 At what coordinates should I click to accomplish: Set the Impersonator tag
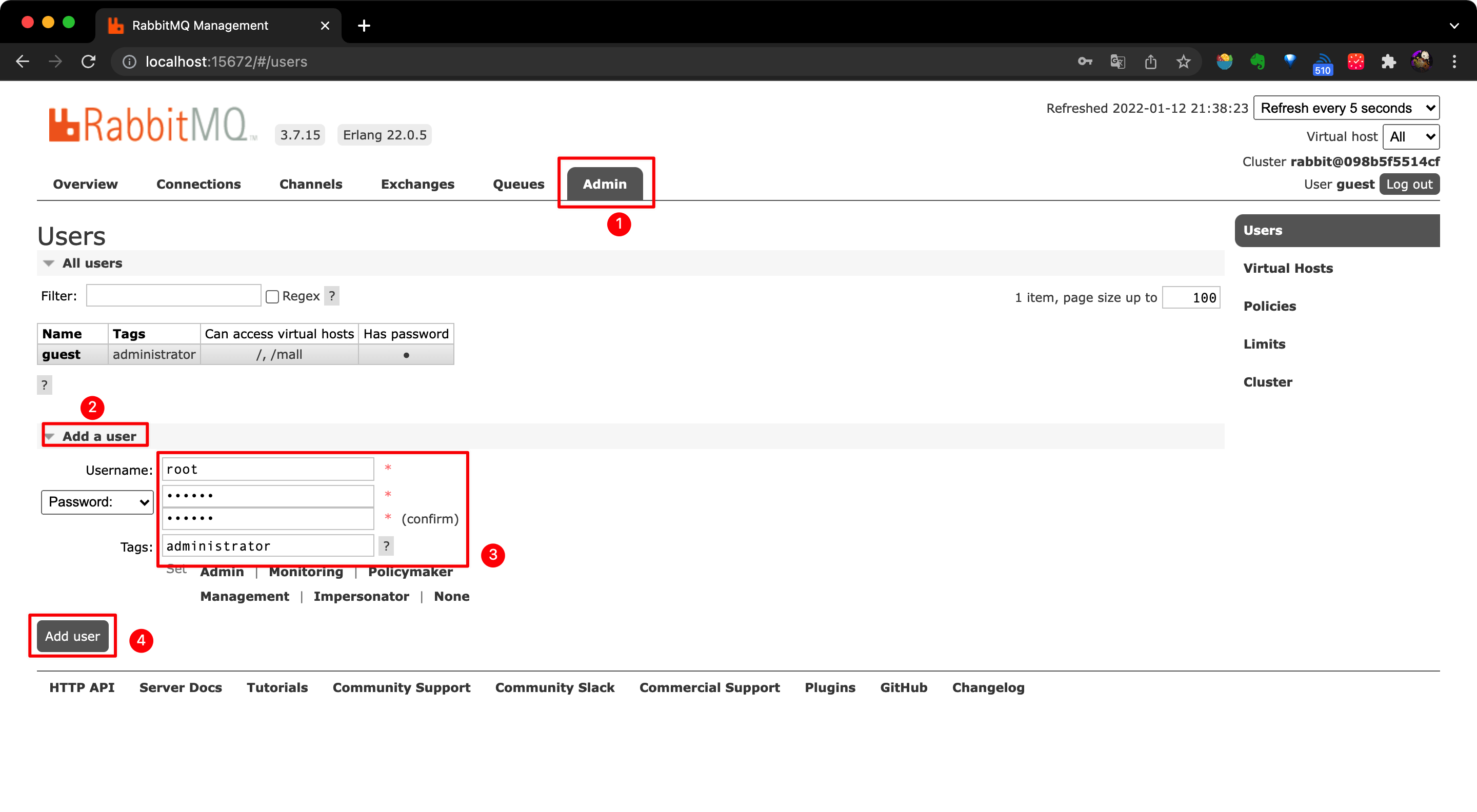point(361,597)
